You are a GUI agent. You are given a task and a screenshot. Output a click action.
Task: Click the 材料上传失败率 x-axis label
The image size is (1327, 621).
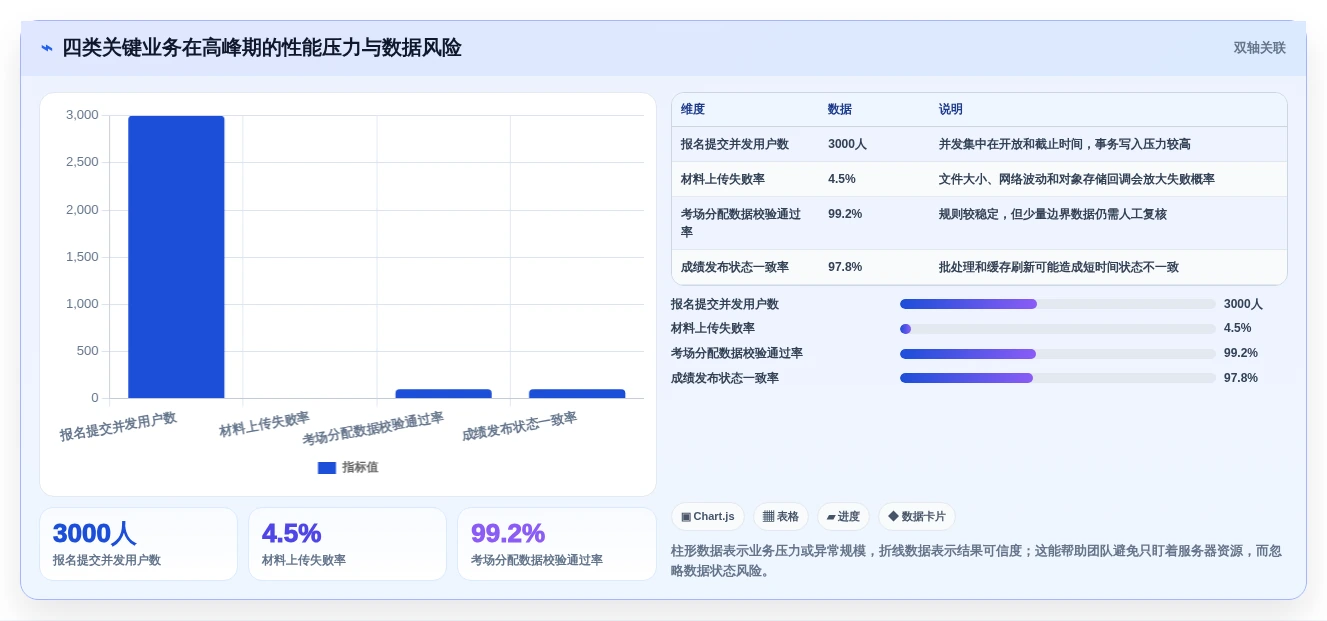pyautogui.click(x=264, y=424)
